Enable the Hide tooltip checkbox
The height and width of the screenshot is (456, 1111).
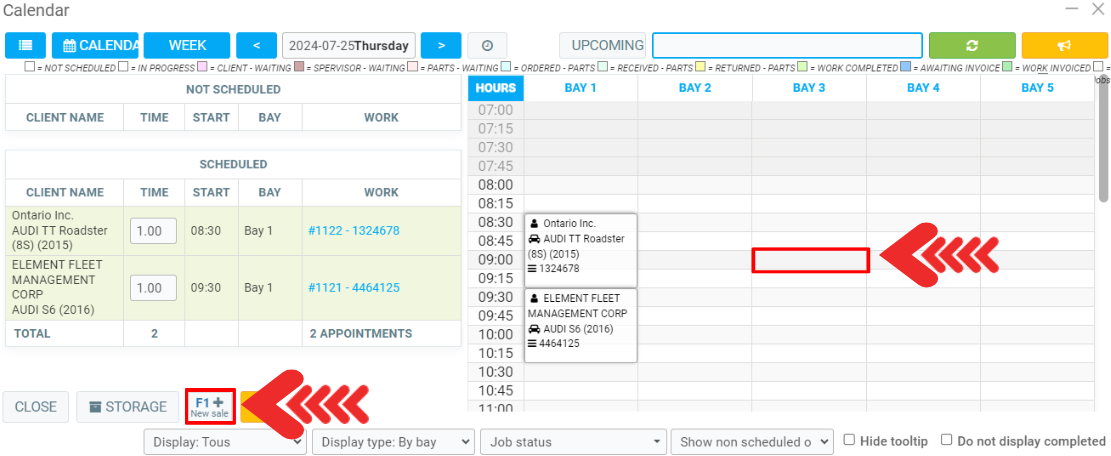coord(849,440)
